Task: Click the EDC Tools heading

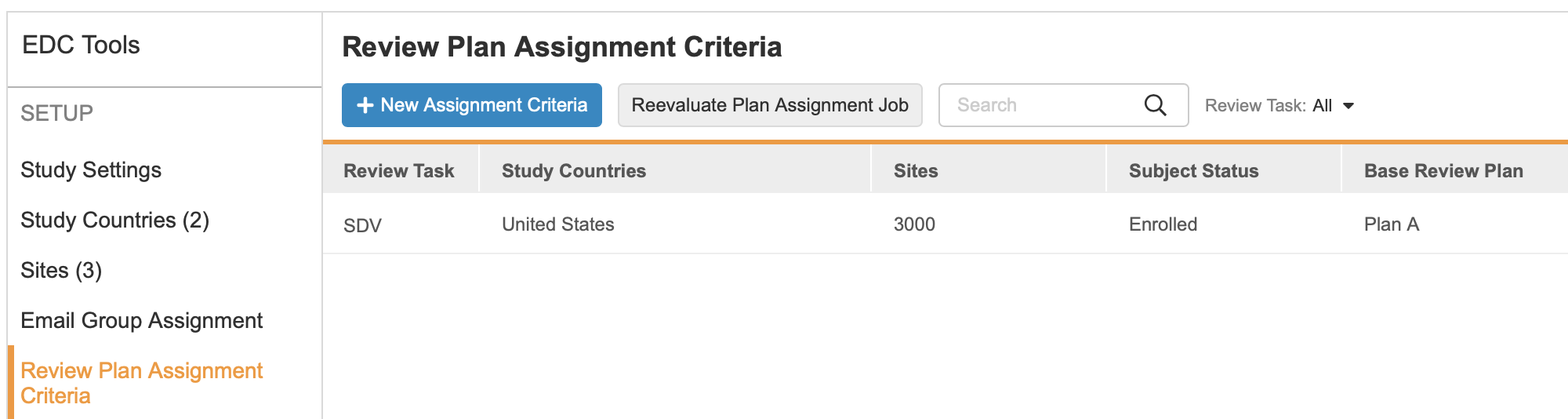Action: (81, 46)
